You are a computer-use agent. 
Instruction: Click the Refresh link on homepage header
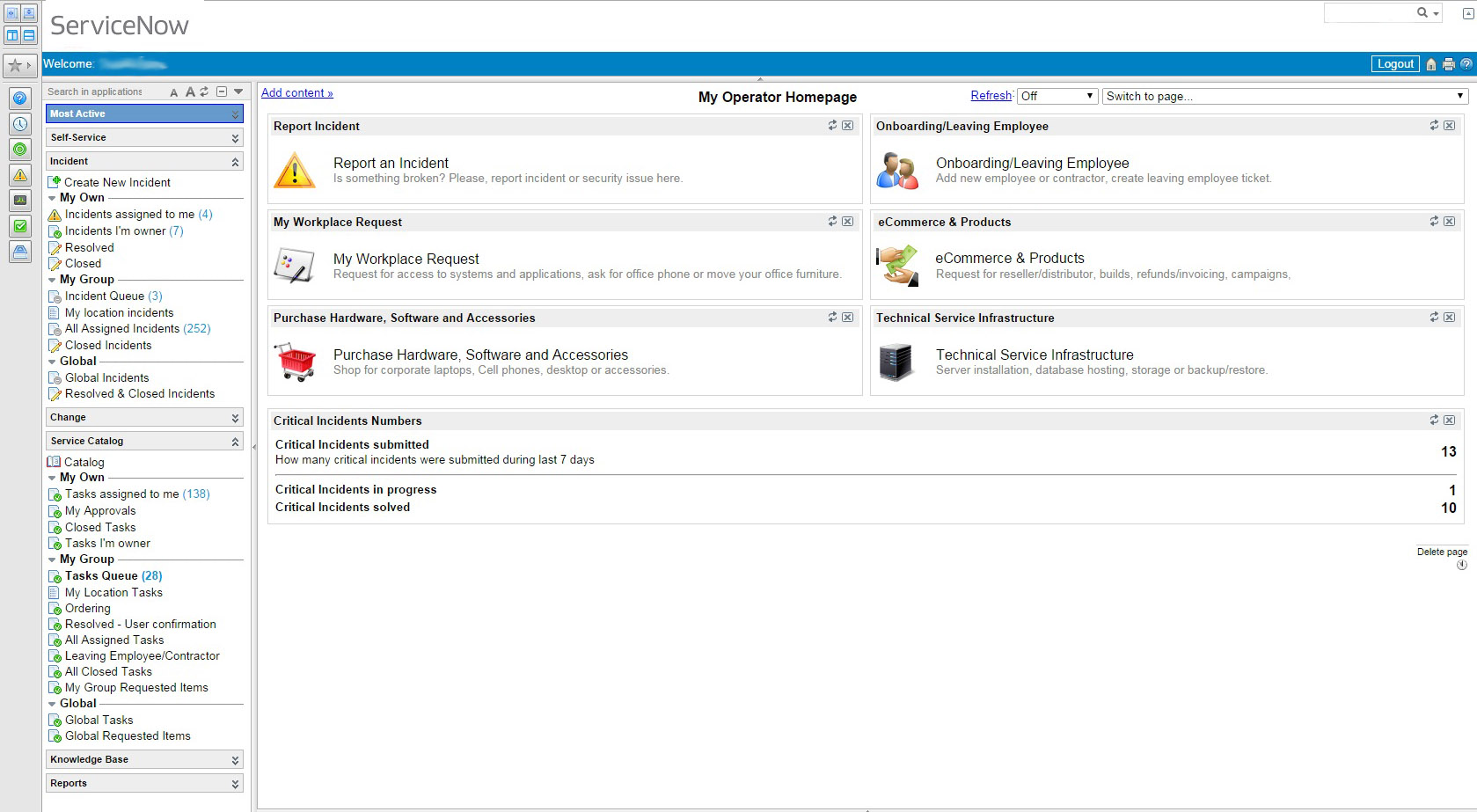[991, 95]
